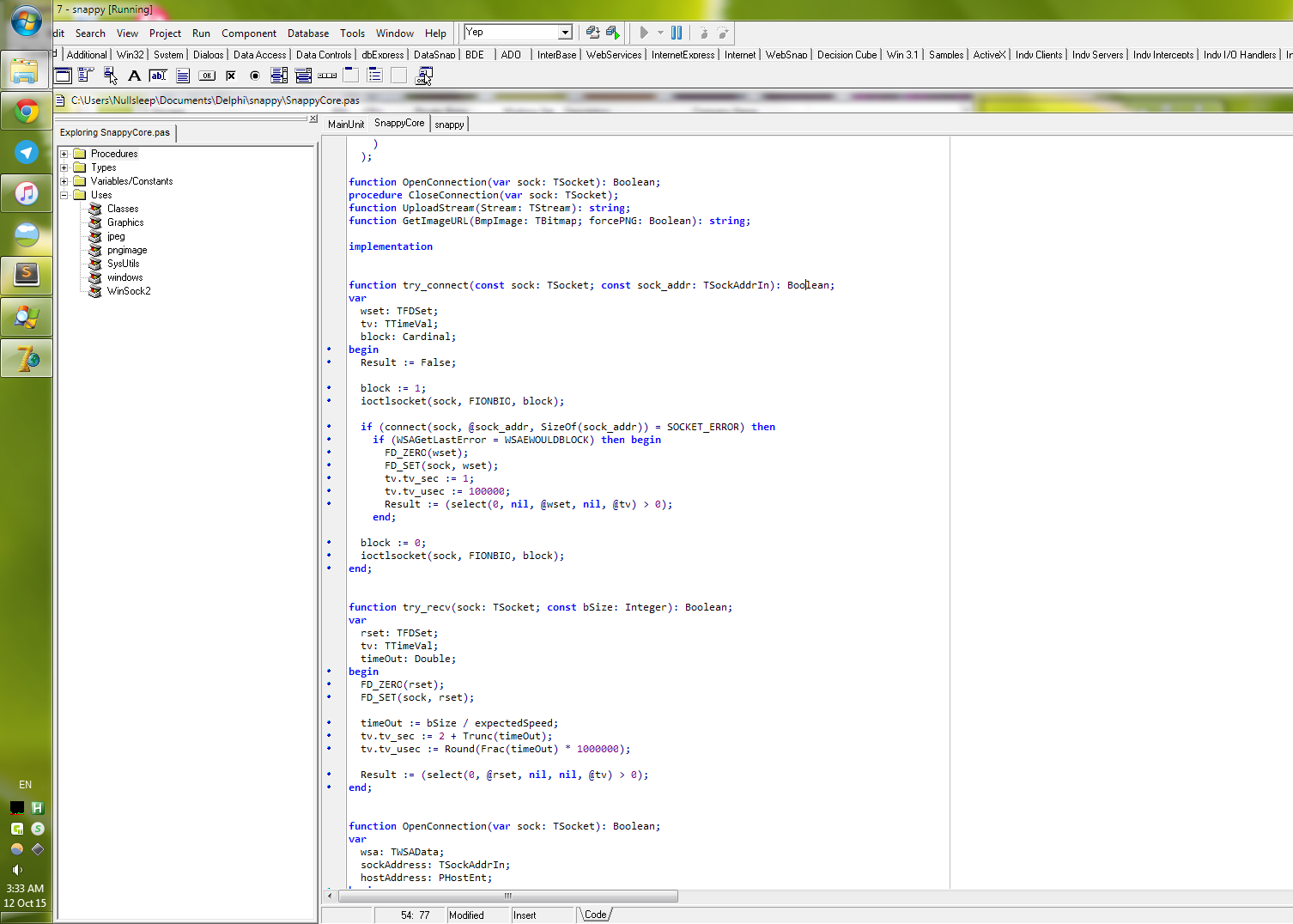Click the gutter dot beside 'Result := False;'
This screenshot has width=1293, height=924.
(329, 362)
